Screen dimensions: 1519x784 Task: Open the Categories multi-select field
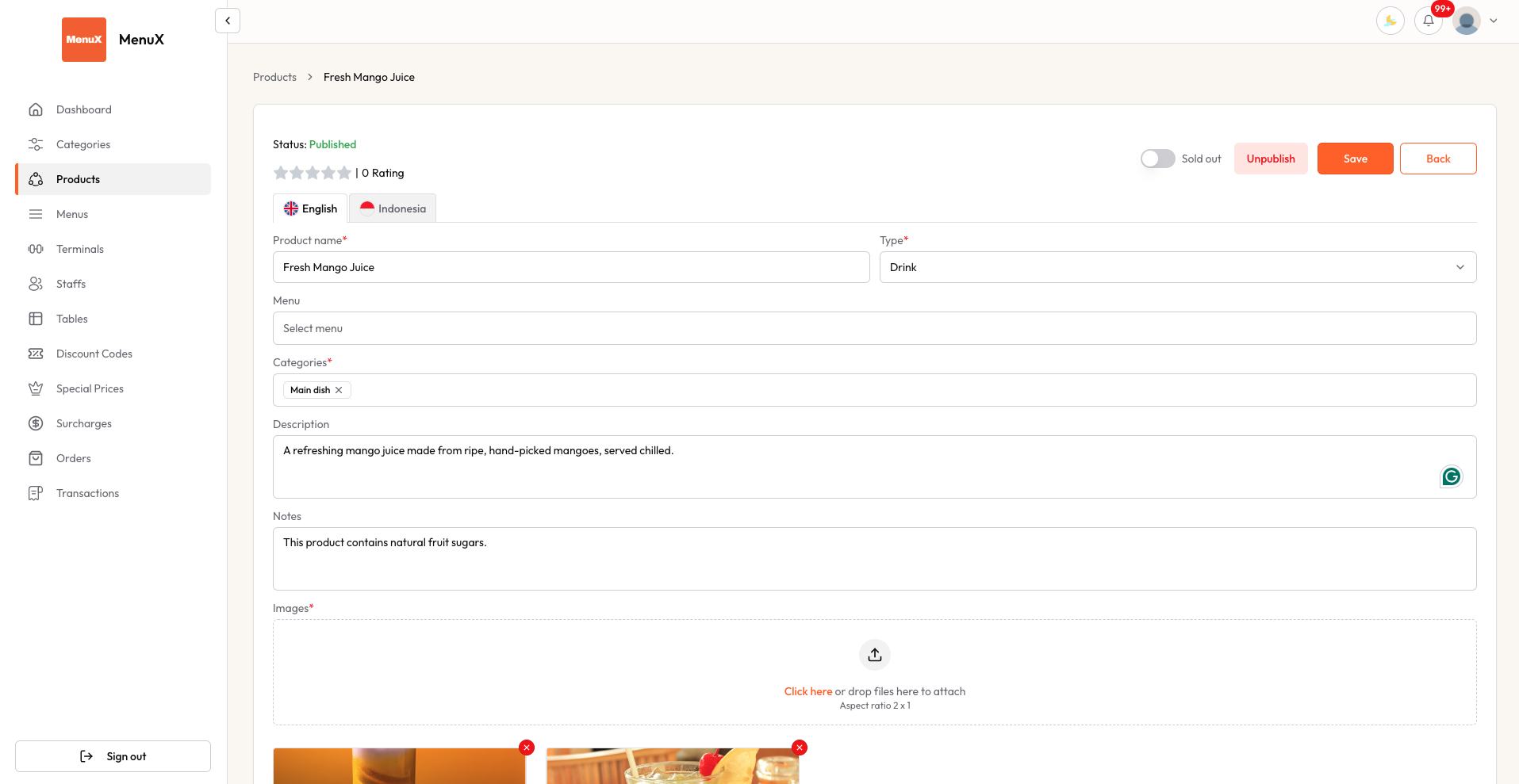(x=875, y=390)
